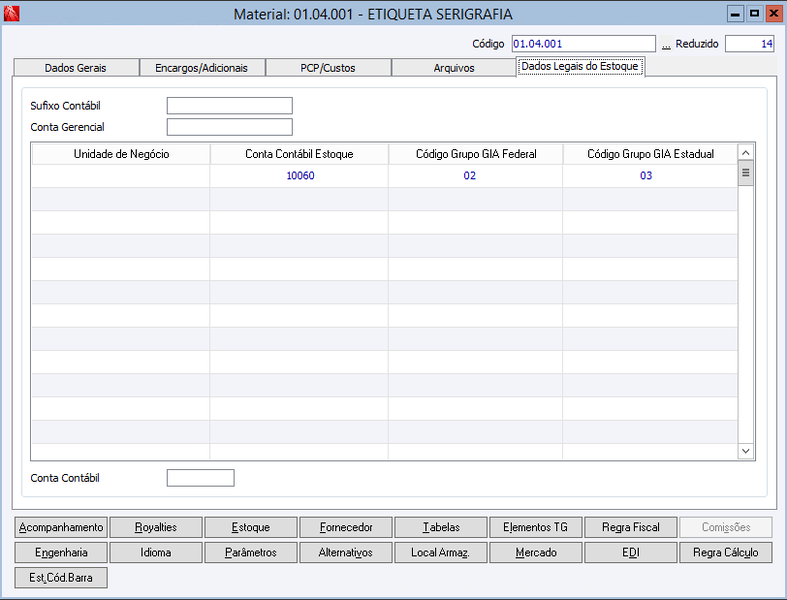Open the Regra Cálculo button
This screenshot has width=787, height=600.
point(726,552)
